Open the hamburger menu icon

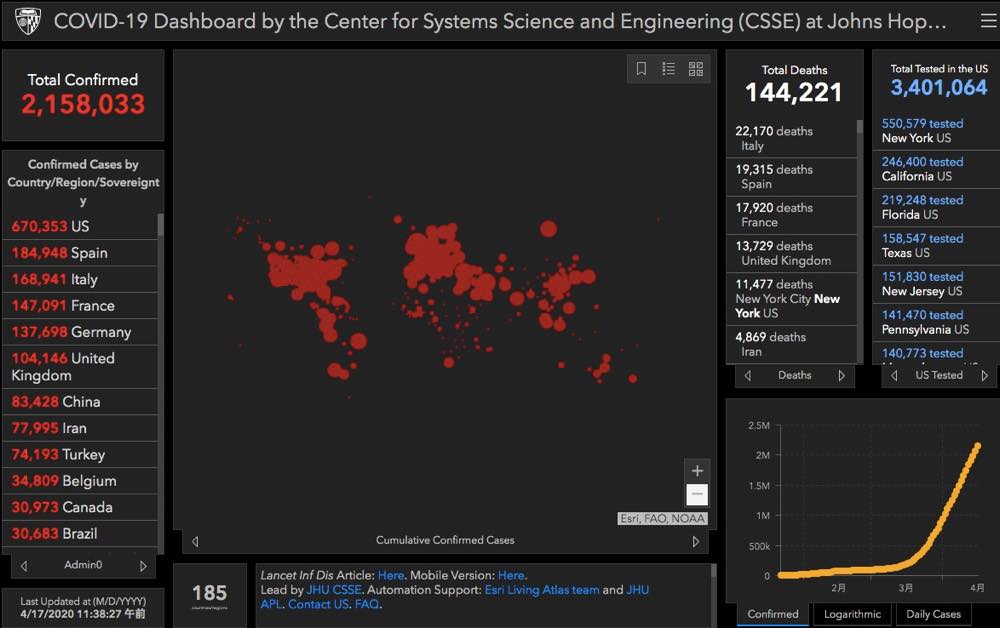[x=988, y=21]
